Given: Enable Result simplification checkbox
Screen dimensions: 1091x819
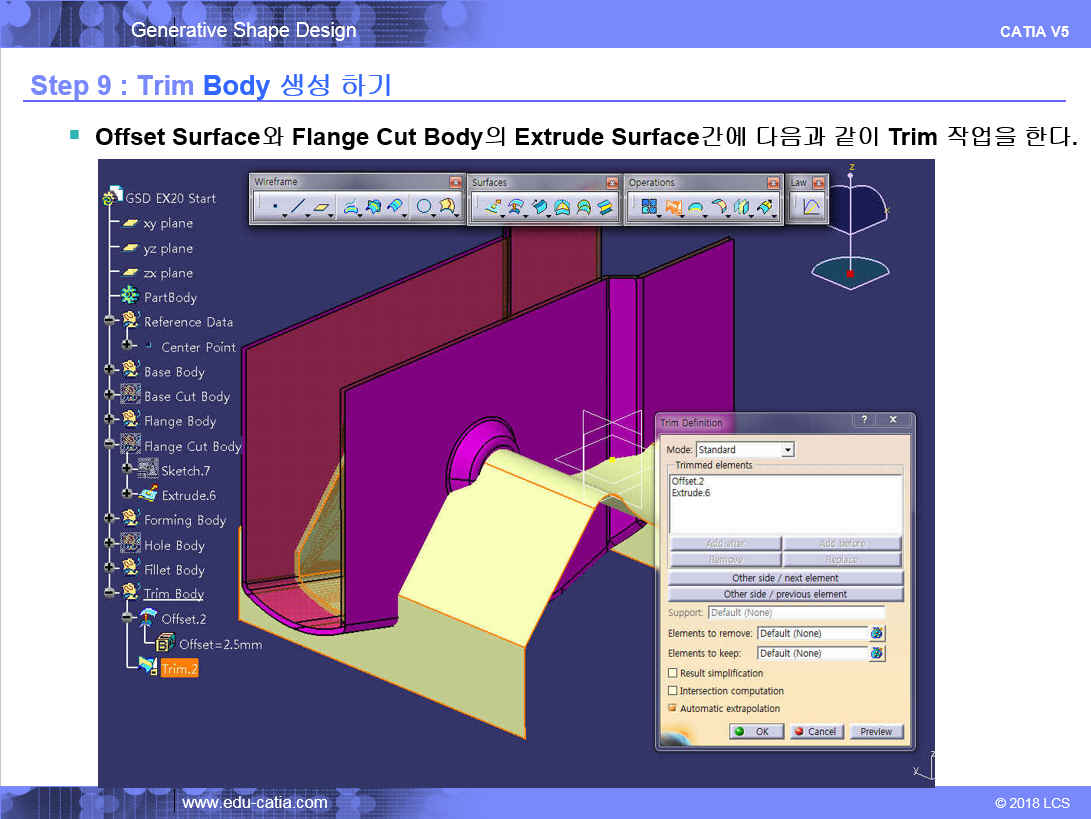Looking at the screenshot, I should coord(673,673).
